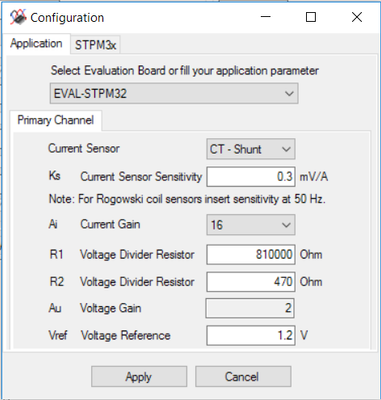Click the mV/A unit label
Image resolution: width=381 pixels, height=400 pixels.
[314, 177]
